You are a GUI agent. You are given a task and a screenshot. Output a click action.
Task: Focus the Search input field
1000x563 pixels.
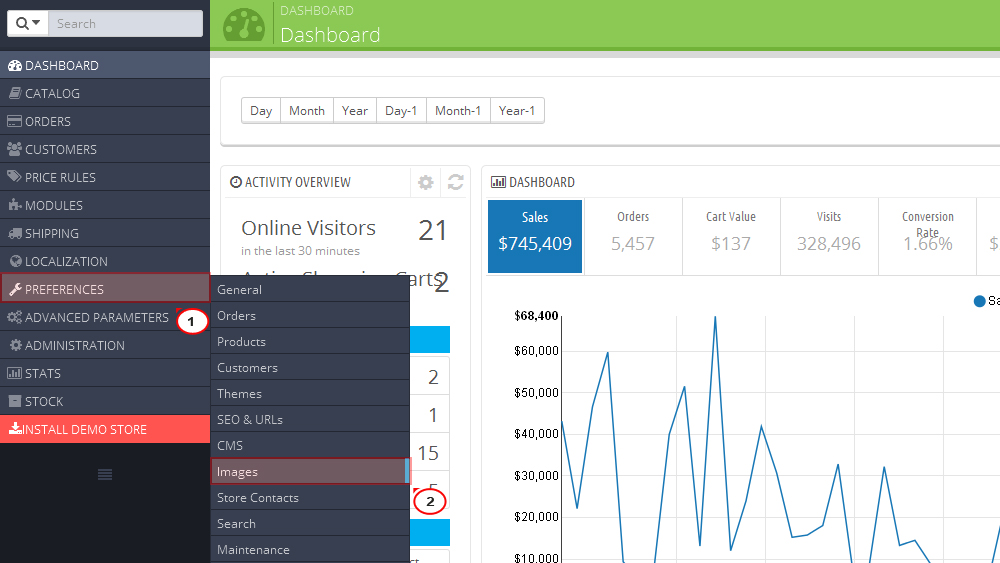click(x=126, y=24)
